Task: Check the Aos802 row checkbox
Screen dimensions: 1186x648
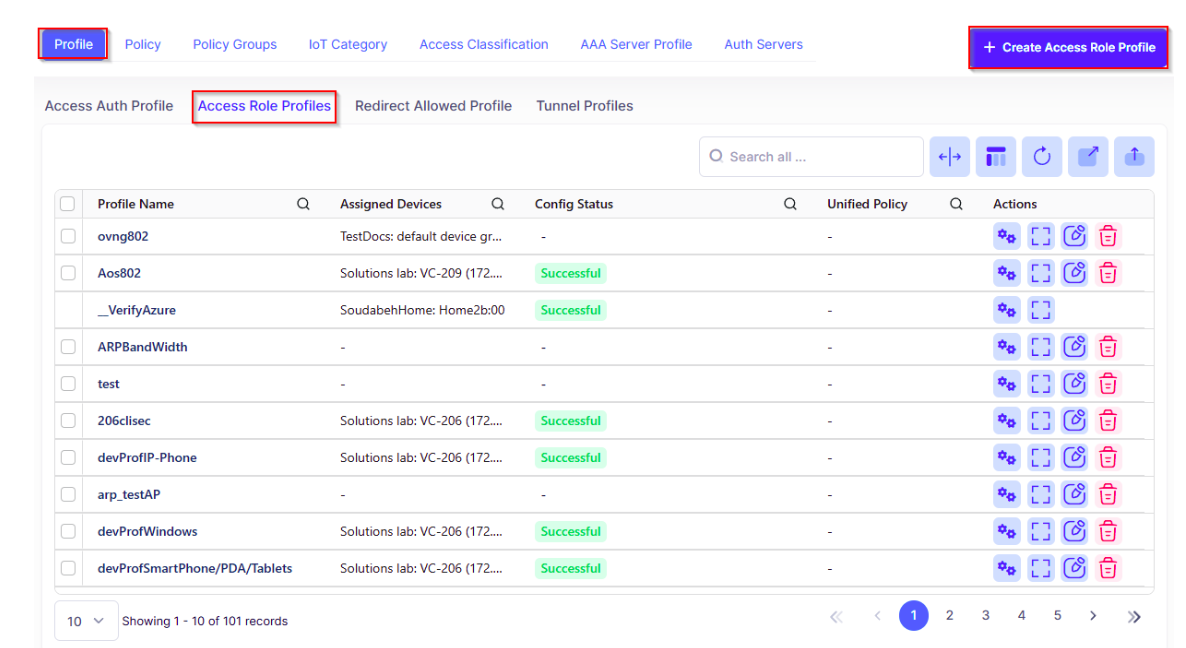Action: (68, 273)
